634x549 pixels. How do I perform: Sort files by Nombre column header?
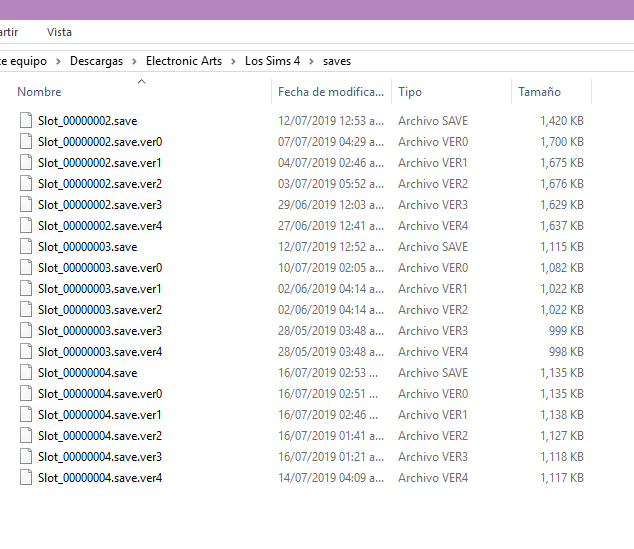[x=40, y=92]
